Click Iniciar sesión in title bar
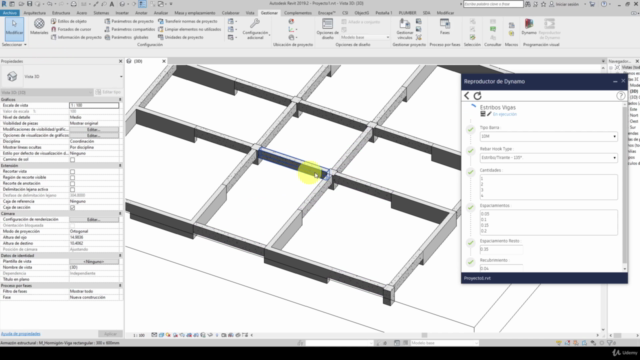The width and height of the screenshot is (640, 360). point(564,4)
